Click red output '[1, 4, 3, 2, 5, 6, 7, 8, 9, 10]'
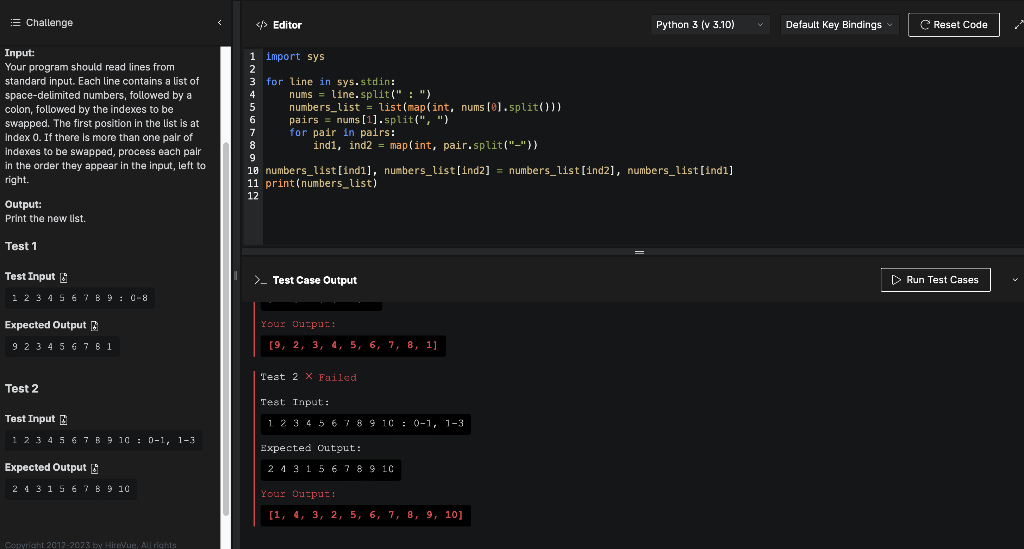 (365, 515)
